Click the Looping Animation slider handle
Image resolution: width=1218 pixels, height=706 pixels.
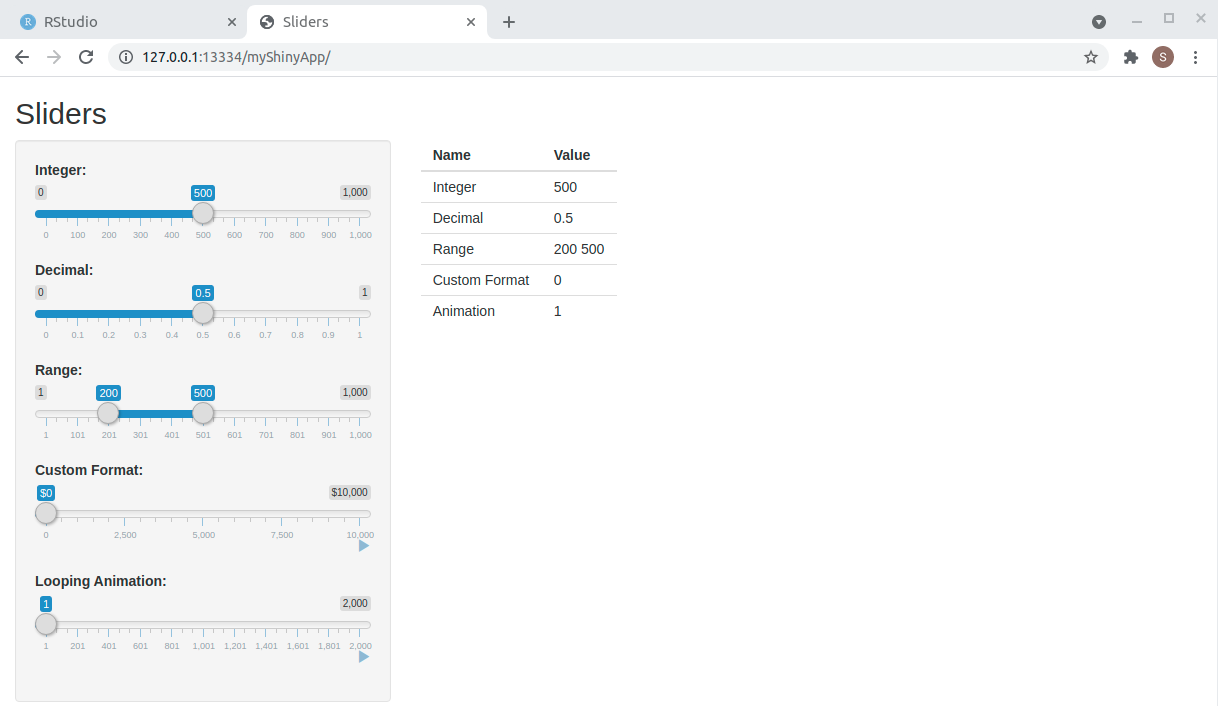point(46,624)
